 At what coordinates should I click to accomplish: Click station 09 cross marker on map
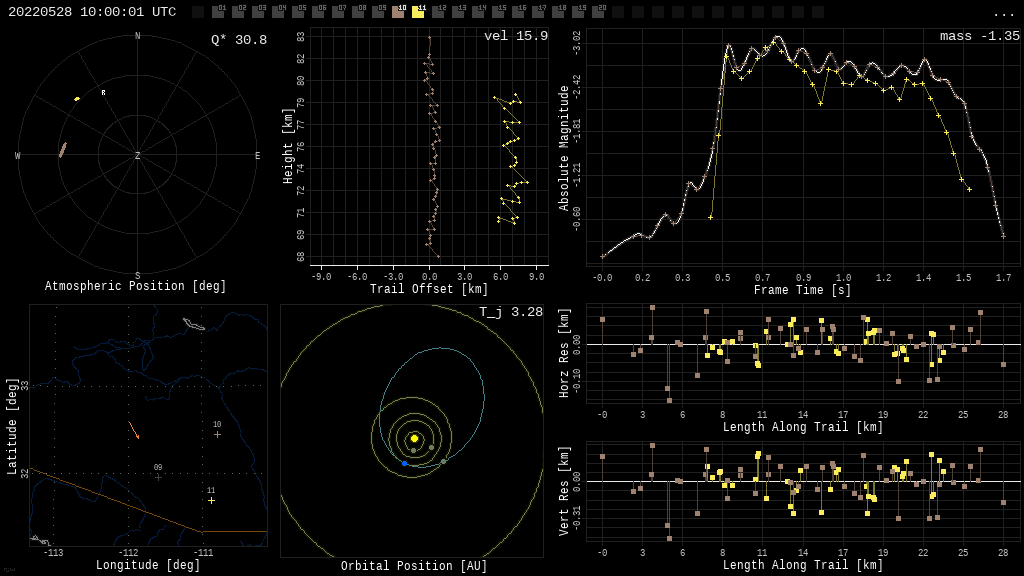coord(158,477)
